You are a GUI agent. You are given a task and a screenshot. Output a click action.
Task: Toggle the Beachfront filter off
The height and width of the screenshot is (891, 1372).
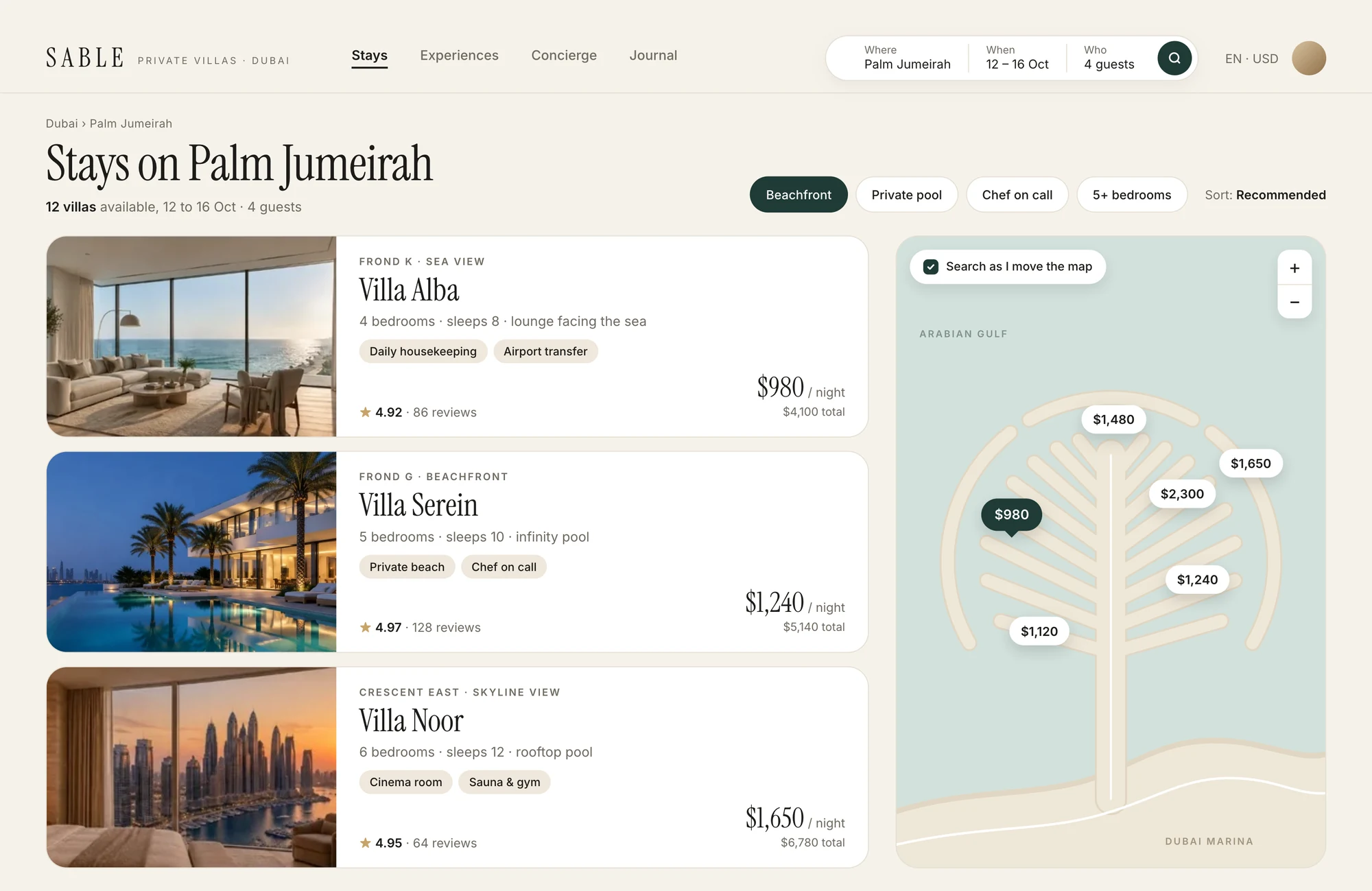[x=799, y=195]
